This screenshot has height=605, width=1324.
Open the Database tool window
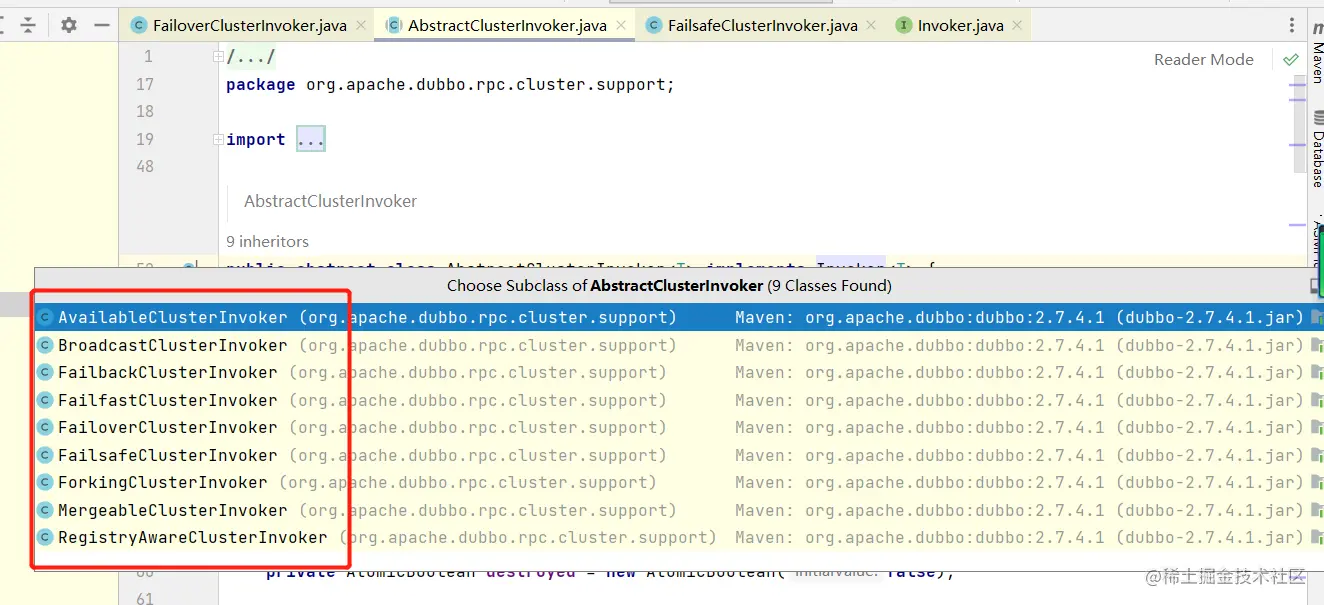tap(1317, 148)
